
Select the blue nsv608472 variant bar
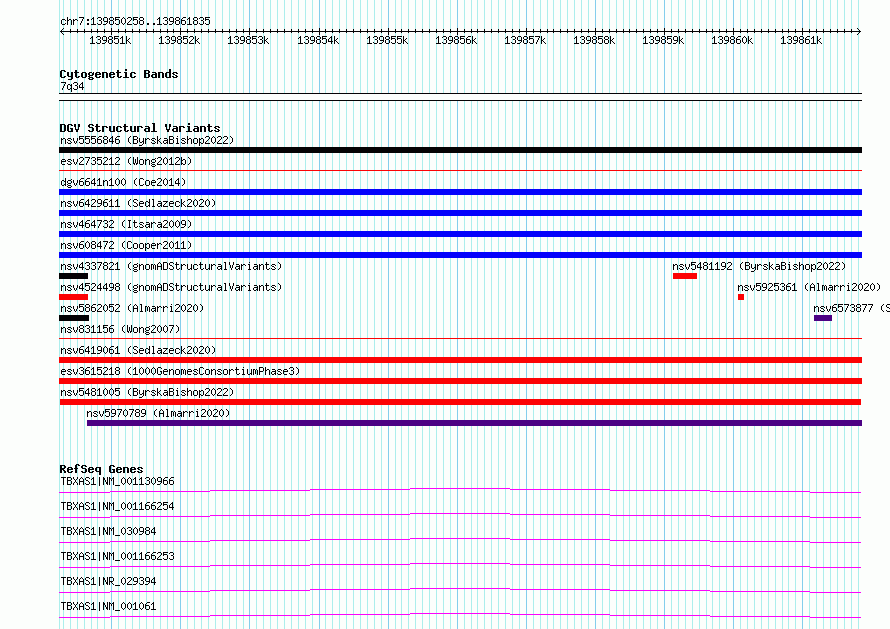coord(460,255)
